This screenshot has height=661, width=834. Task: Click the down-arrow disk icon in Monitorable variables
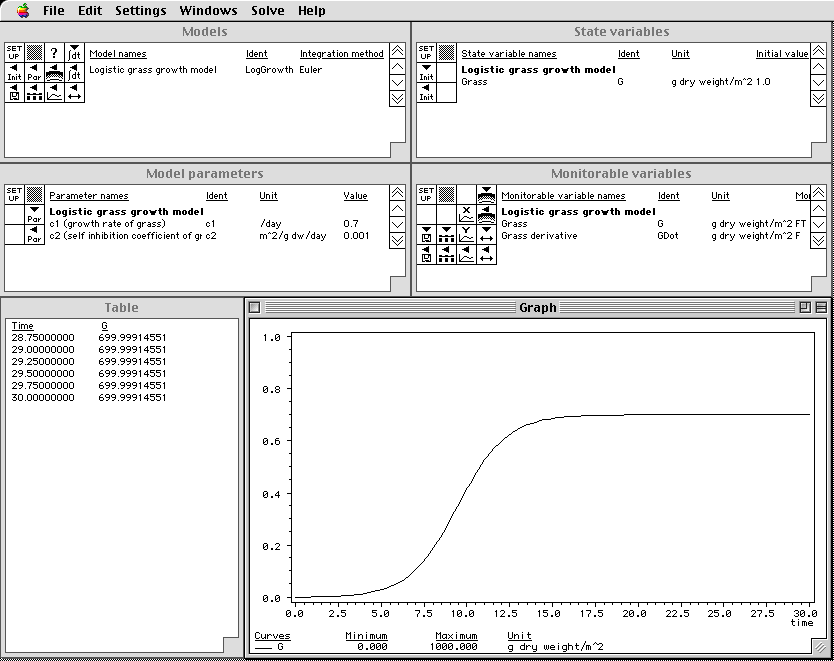tap(427, 234)
